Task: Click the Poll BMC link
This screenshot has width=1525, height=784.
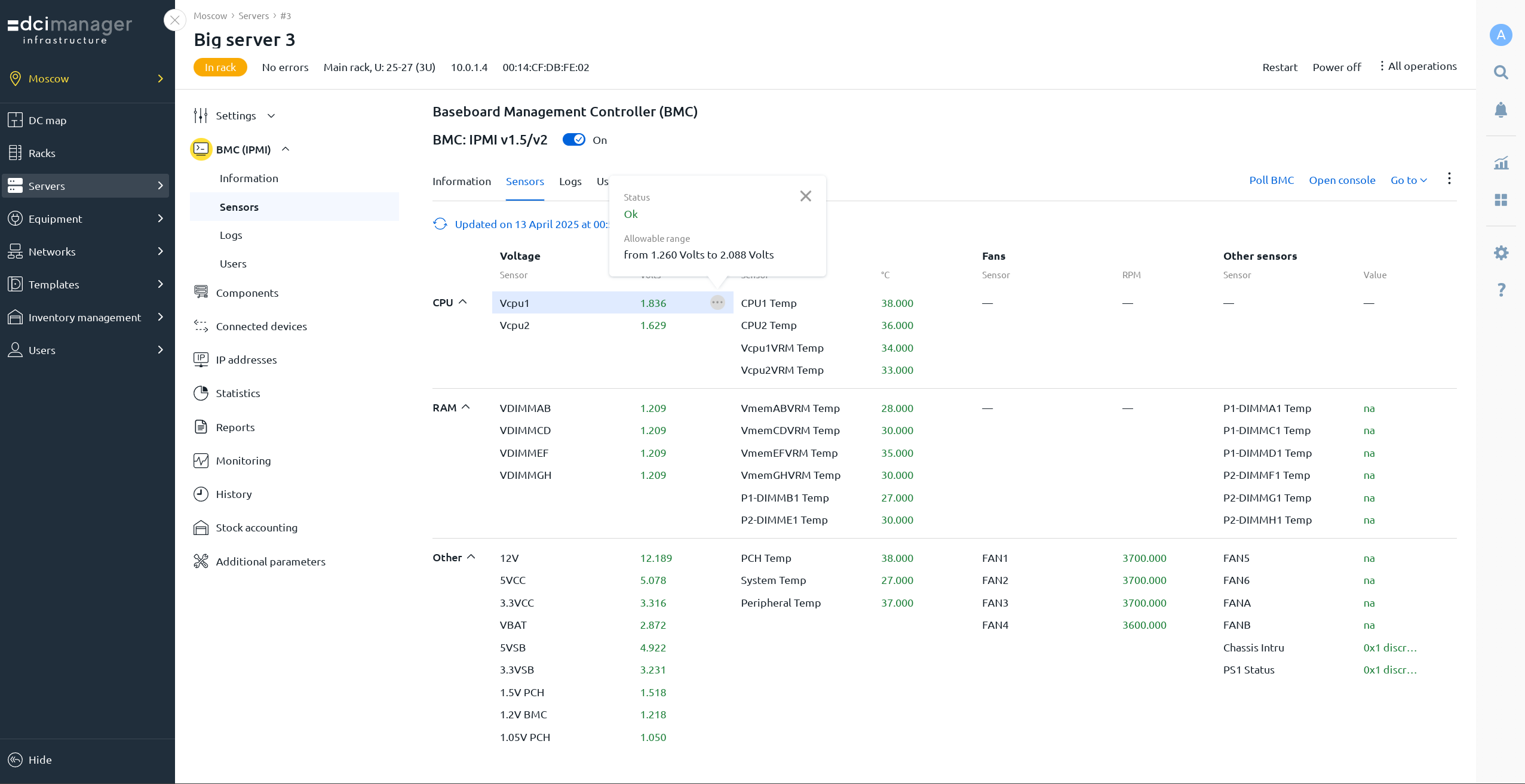Action: click(1271, 180)
